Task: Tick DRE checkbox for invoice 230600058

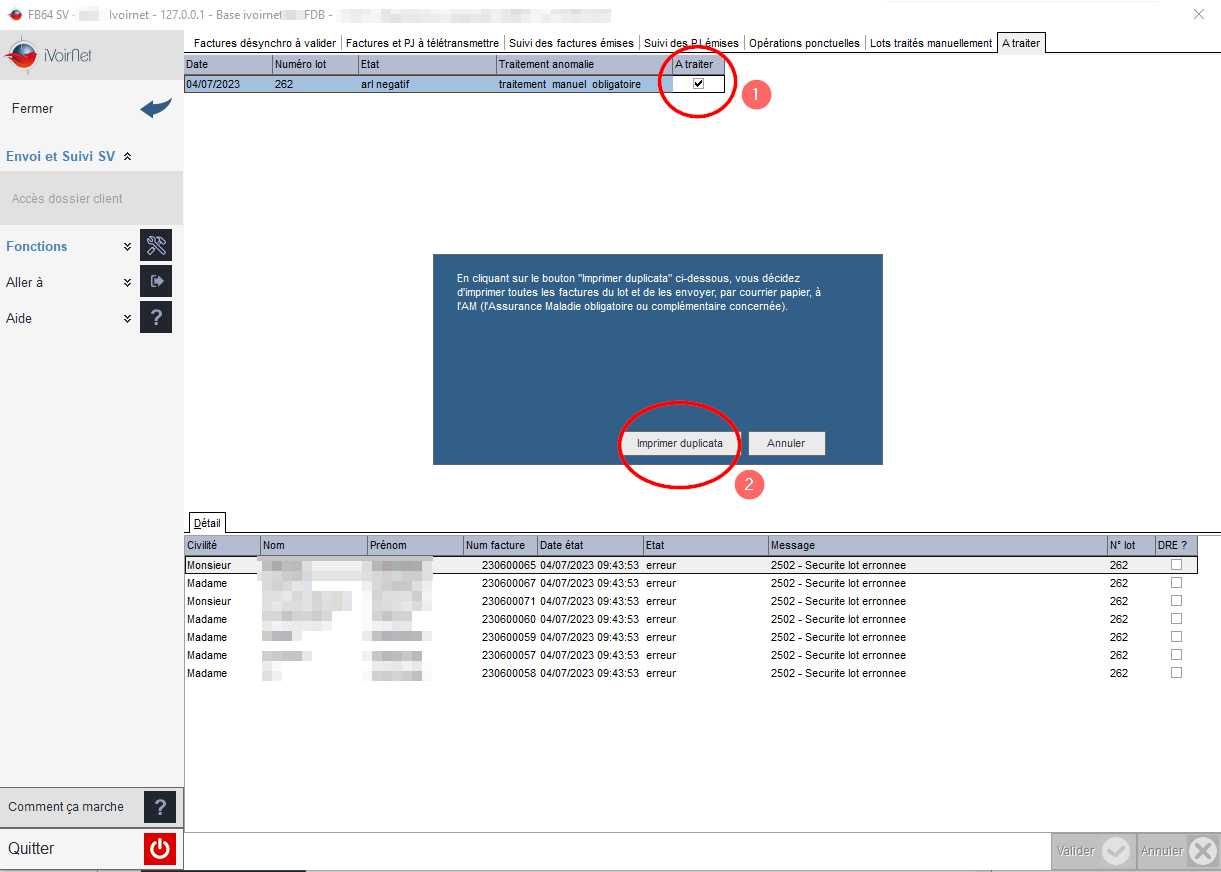Action: click(1176, 673)
